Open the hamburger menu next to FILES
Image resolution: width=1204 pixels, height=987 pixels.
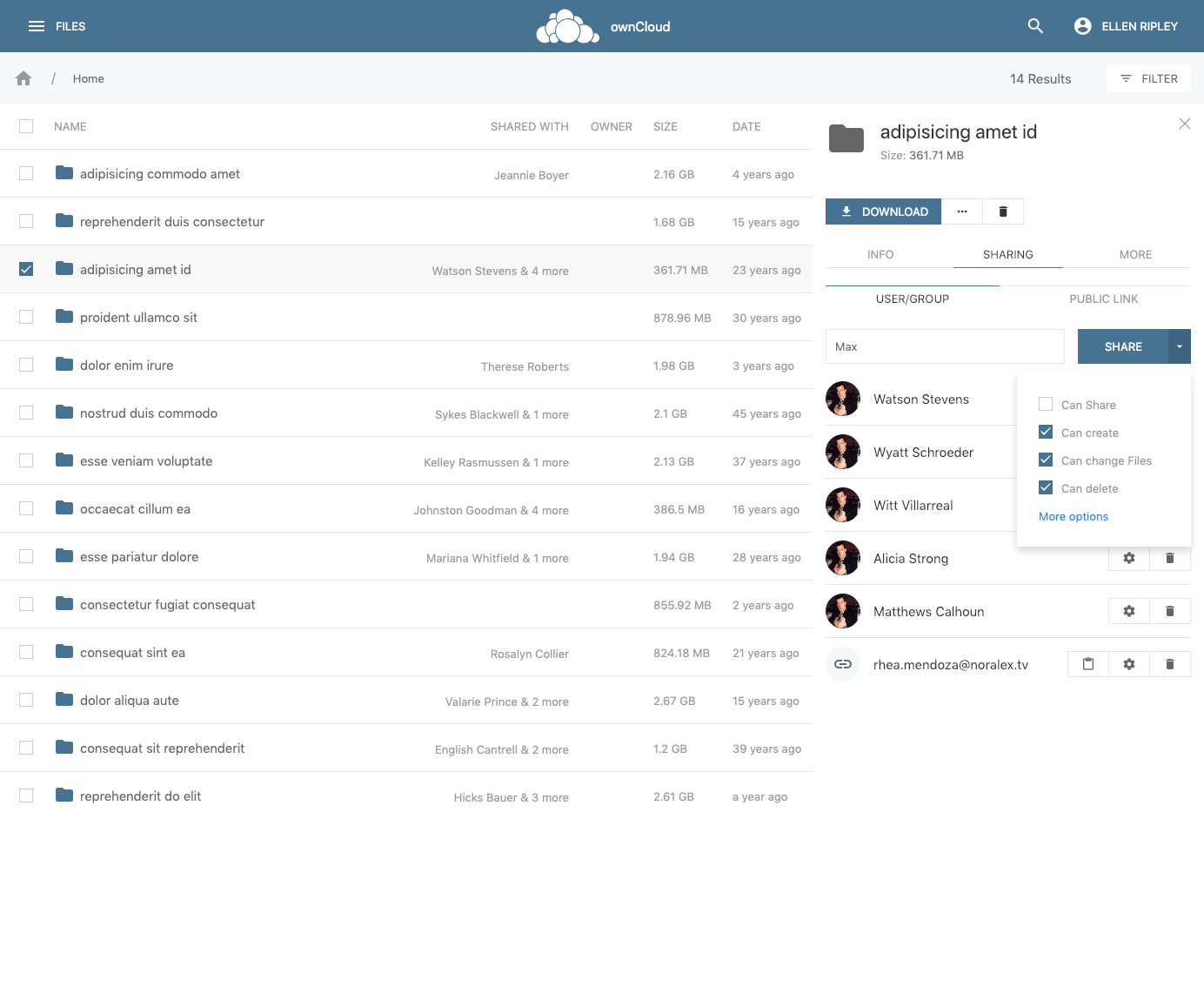click(37, 26)
